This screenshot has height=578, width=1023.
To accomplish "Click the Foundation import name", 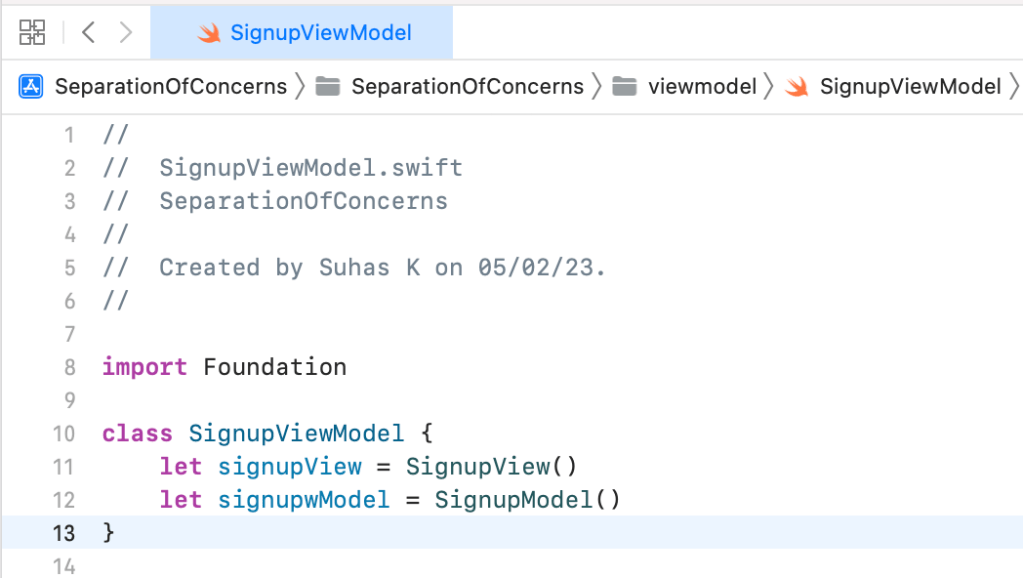I will [x=275, y=368].
